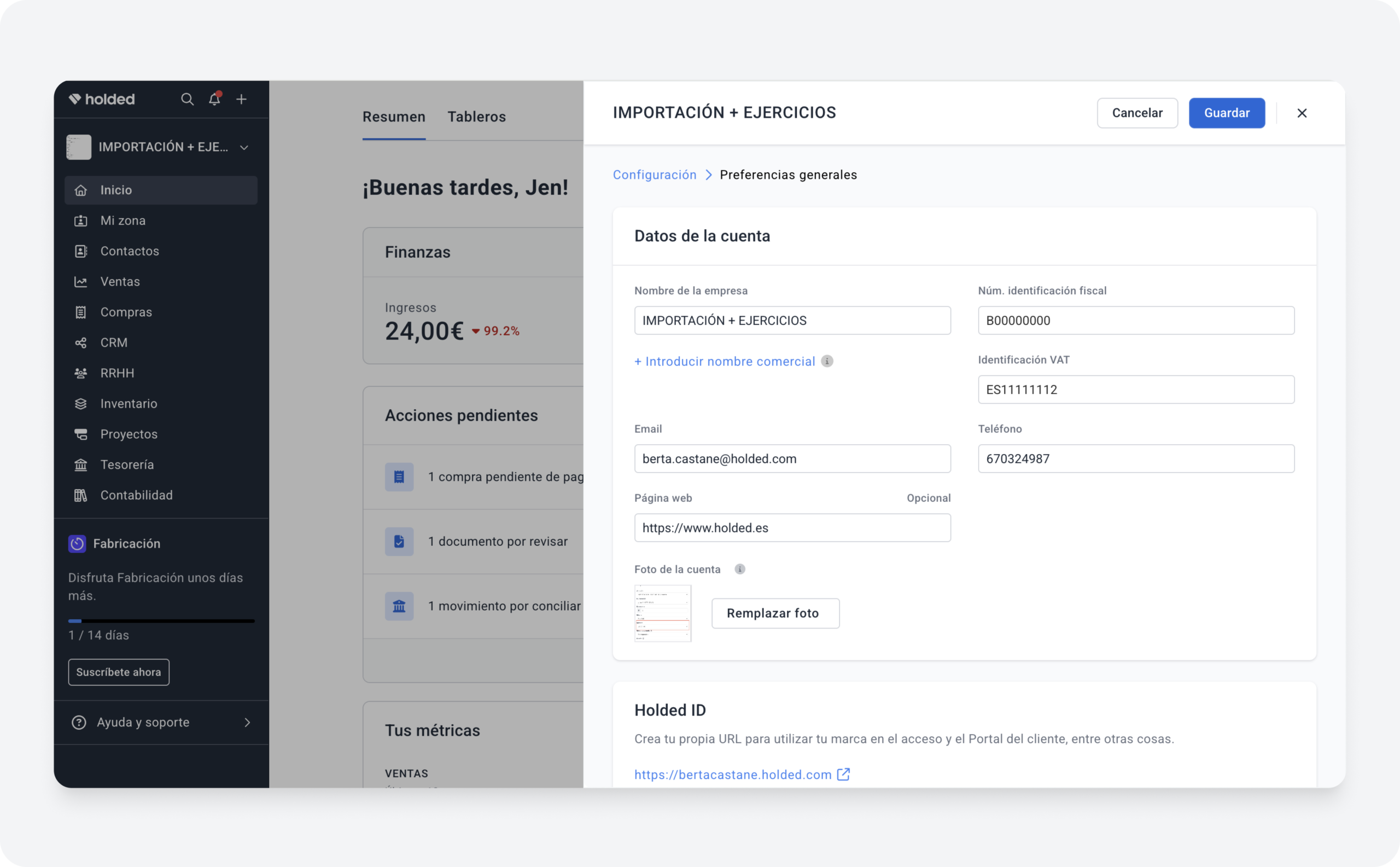This screenshot has height=867, width=1400.
Task: Click info icon beside nombre comercial
Action: click(827, 361)
